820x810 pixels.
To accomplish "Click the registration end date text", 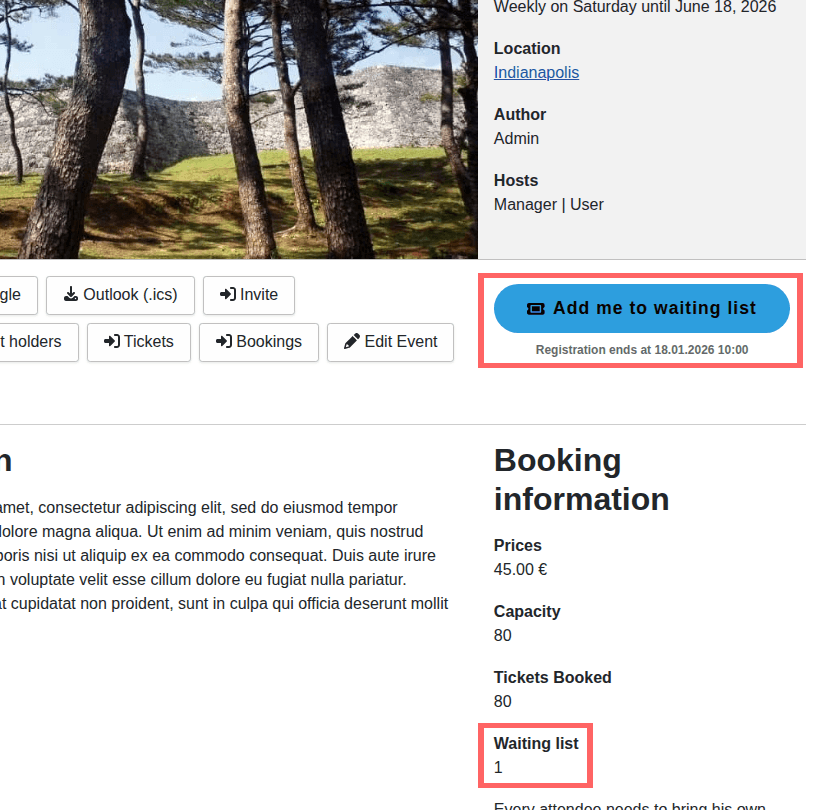I will pos(641,350).
